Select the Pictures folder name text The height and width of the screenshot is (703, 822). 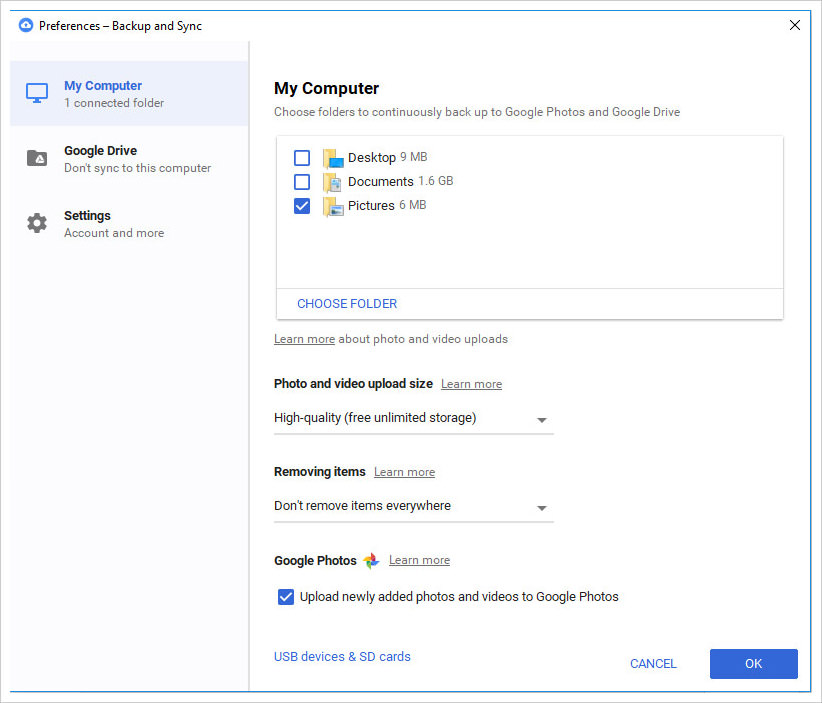click(x=371, y=206)
